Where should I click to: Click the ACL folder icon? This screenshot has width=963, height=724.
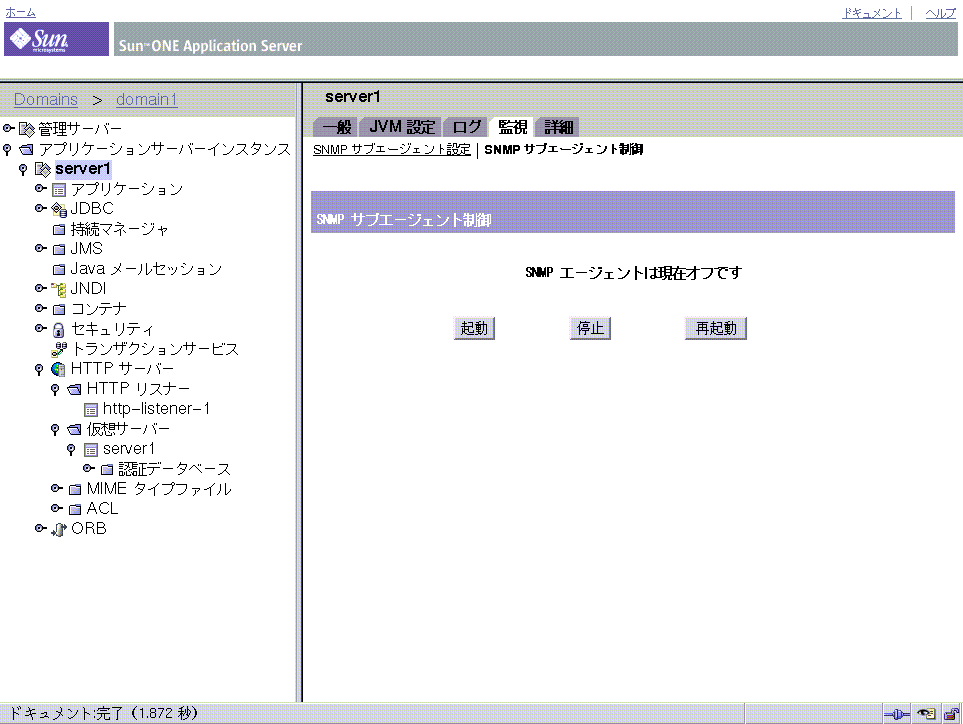click(75, 509)
